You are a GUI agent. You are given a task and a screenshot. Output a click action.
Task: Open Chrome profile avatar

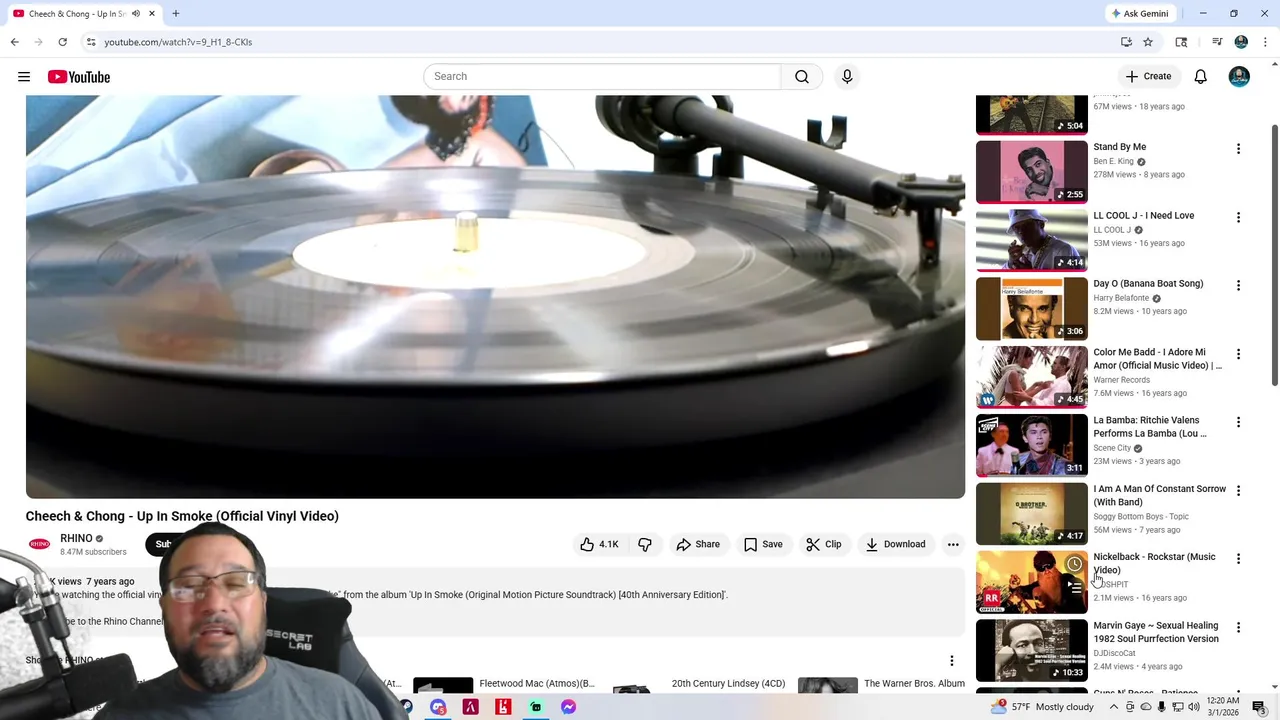tap(1241, 42)
